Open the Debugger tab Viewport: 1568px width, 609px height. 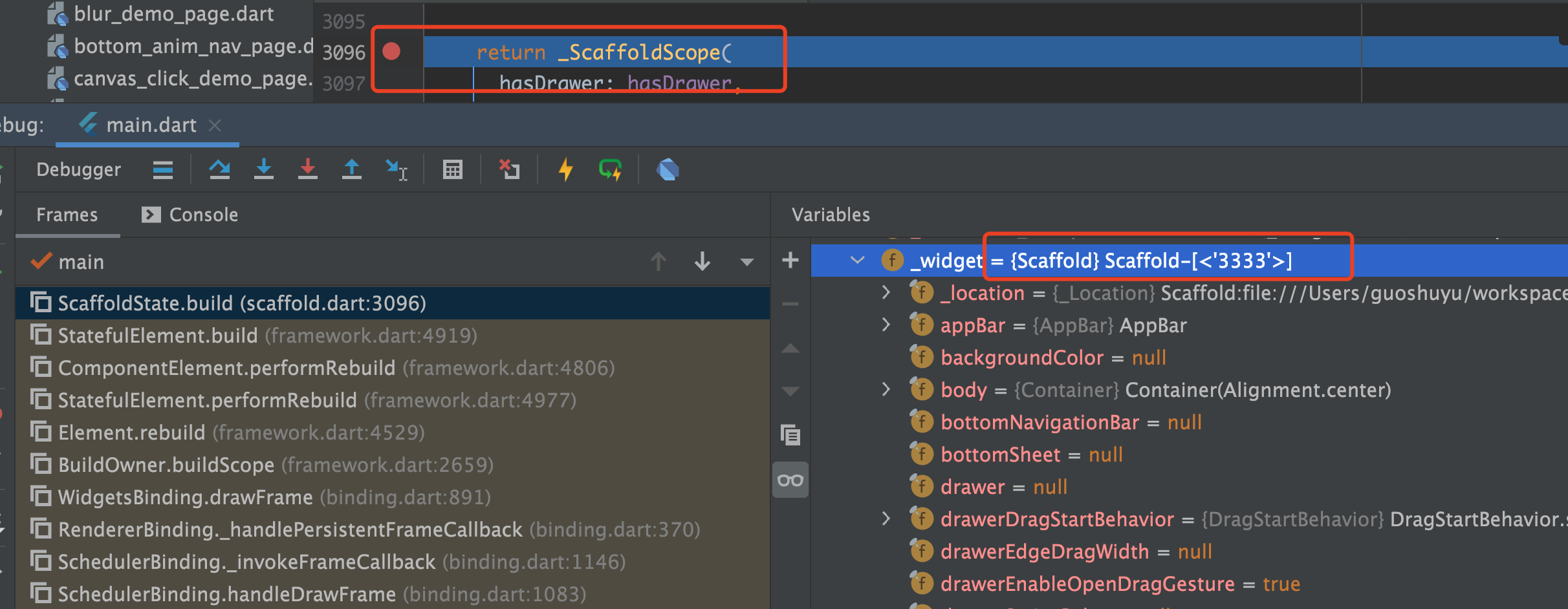78,169
